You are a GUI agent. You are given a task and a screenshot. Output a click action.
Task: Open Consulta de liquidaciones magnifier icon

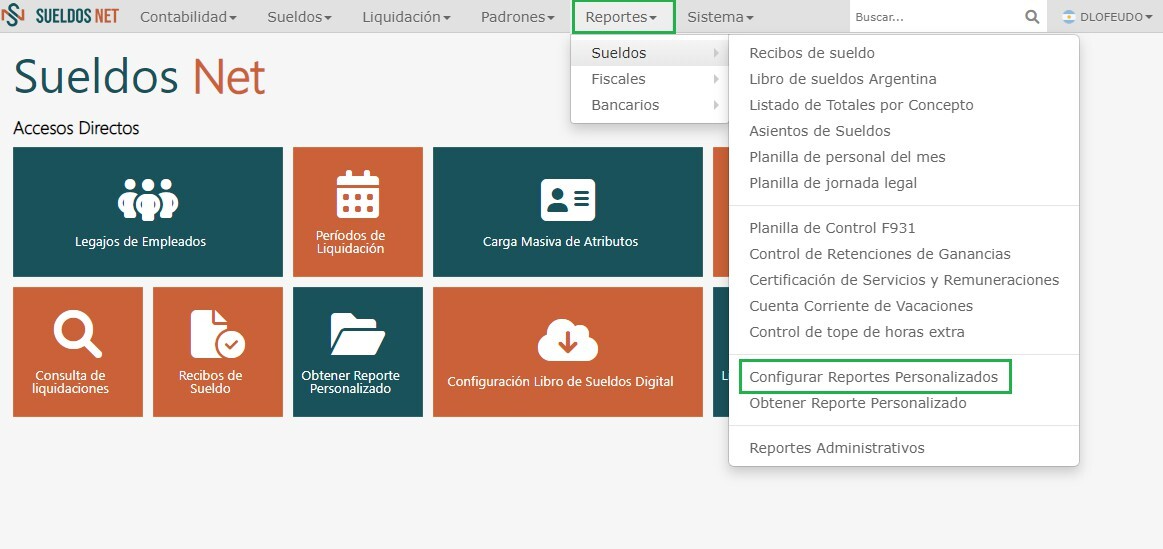78,334
